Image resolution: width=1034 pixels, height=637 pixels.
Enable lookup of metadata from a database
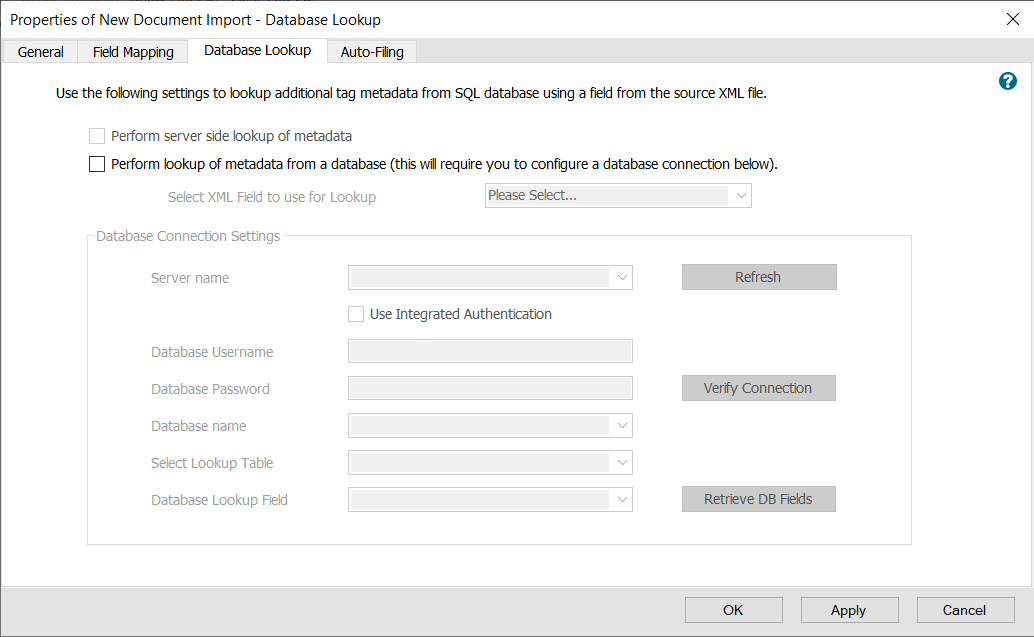pyautogui.click(x=97, y=163)
